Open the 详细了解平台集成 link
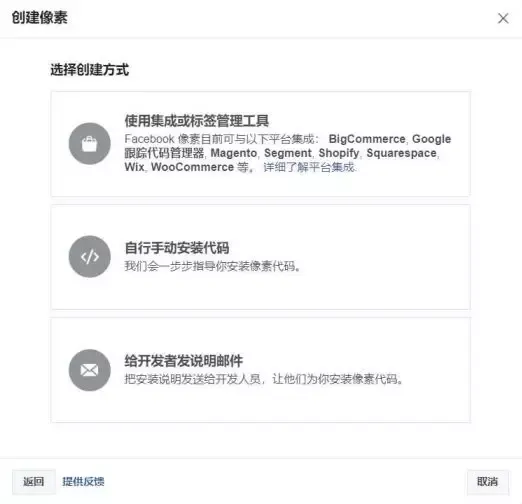The image size is (522, 504). [x=309, y=167]
